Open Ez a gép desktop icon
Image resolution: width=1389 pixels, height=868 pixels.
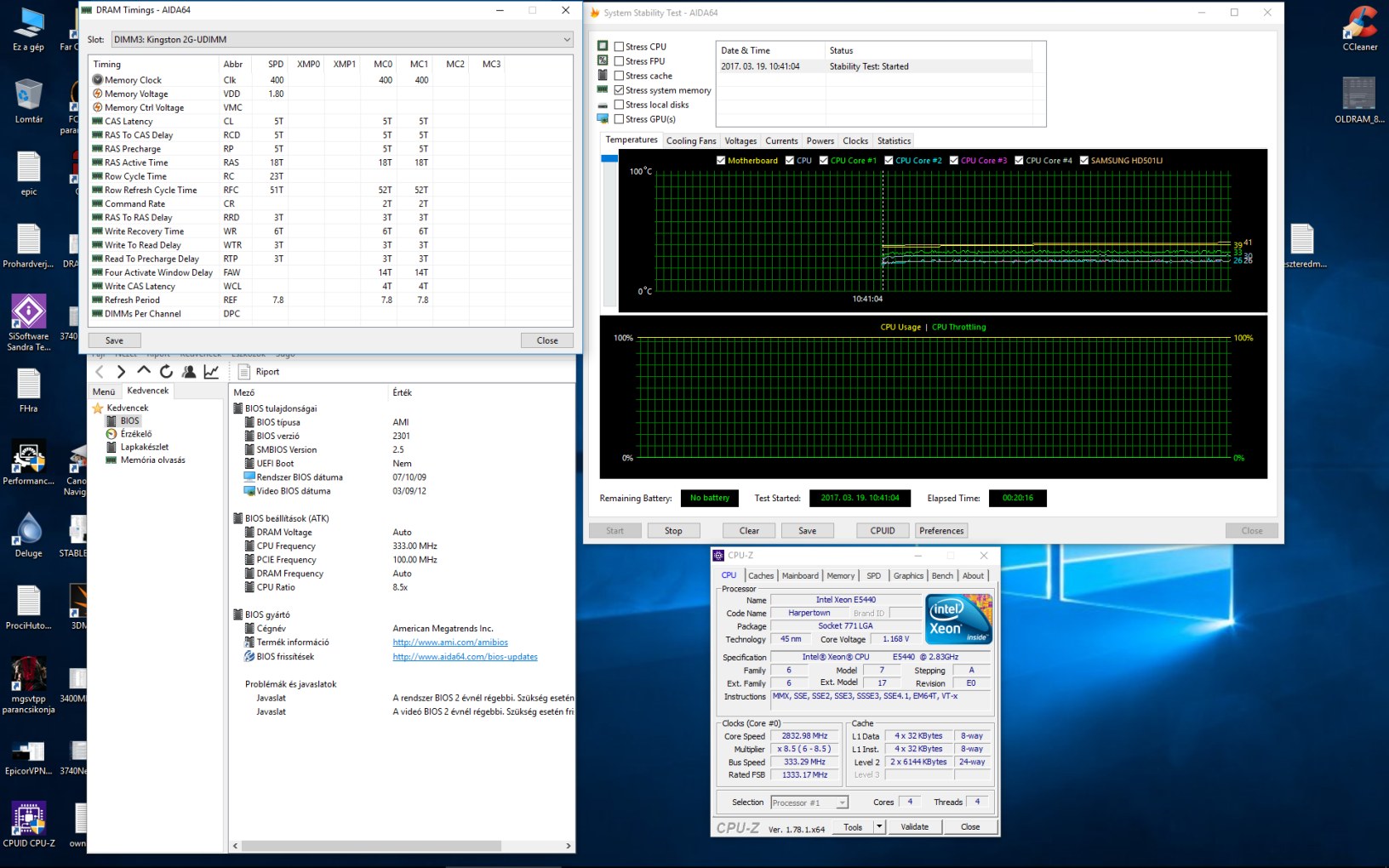[29, 29]
